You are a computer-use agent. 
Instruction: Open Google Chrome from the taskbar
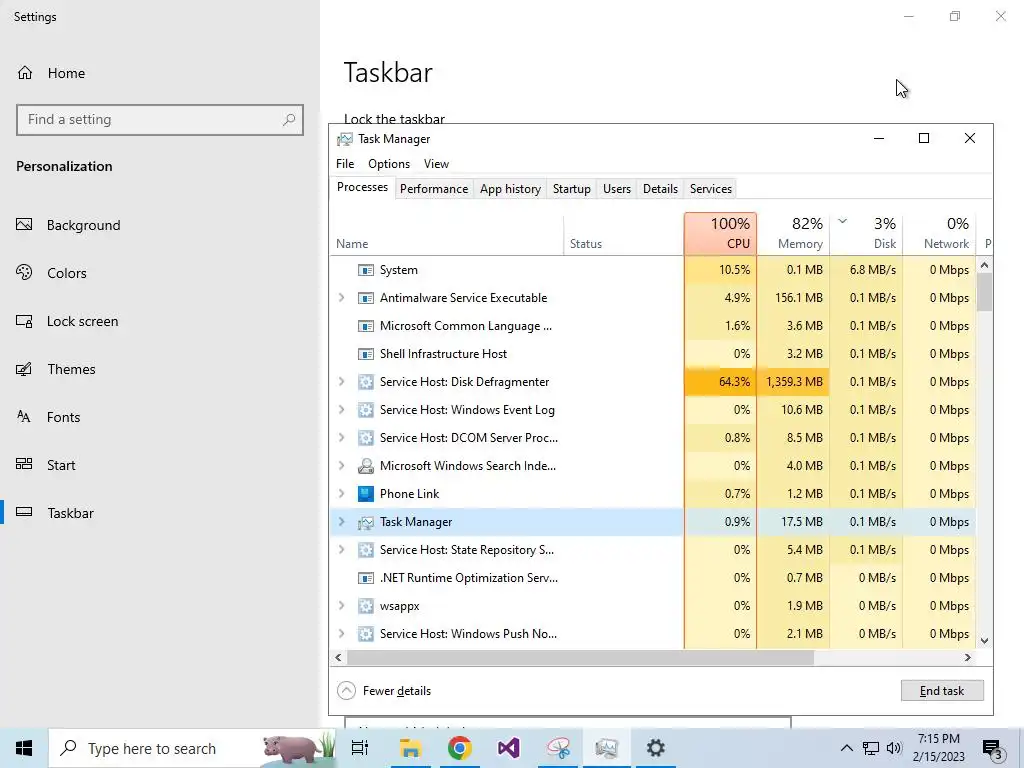coord(460,748)
